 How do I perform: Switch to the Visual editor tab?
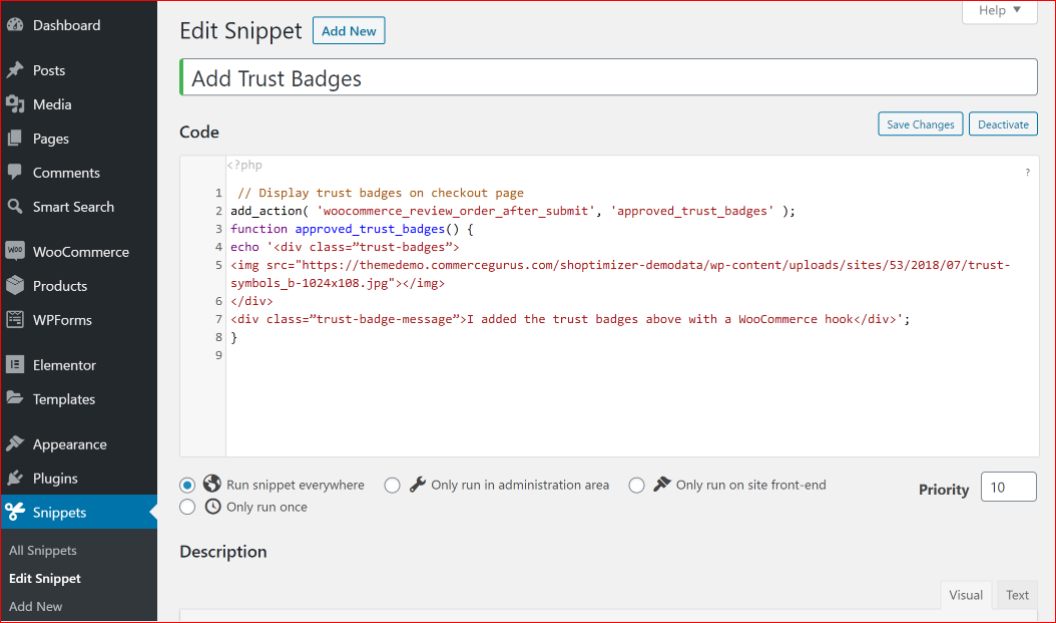click(x=965, y=595)
